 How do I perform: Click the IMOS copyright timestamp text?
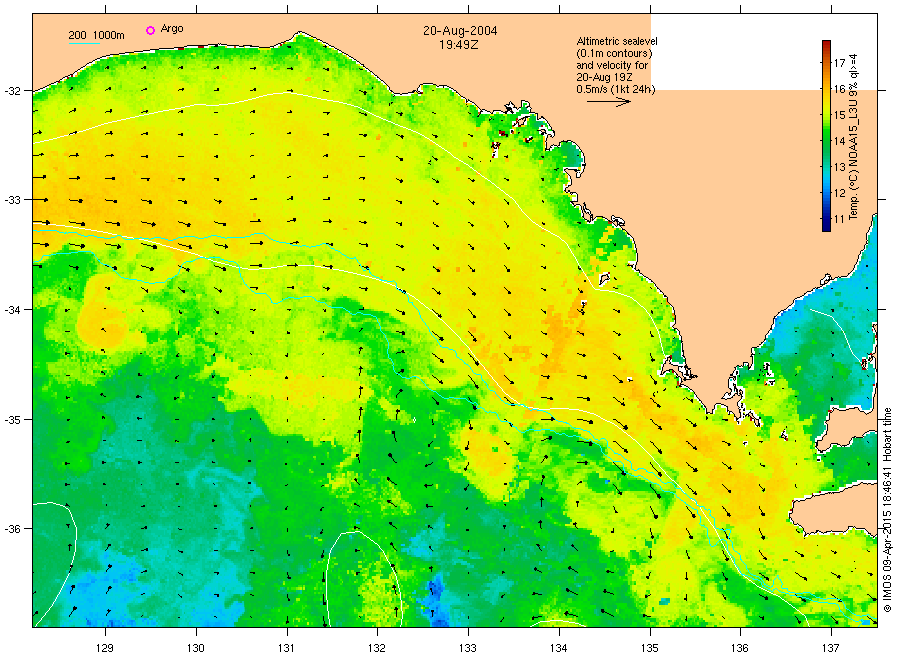click(x=887, y=510)
